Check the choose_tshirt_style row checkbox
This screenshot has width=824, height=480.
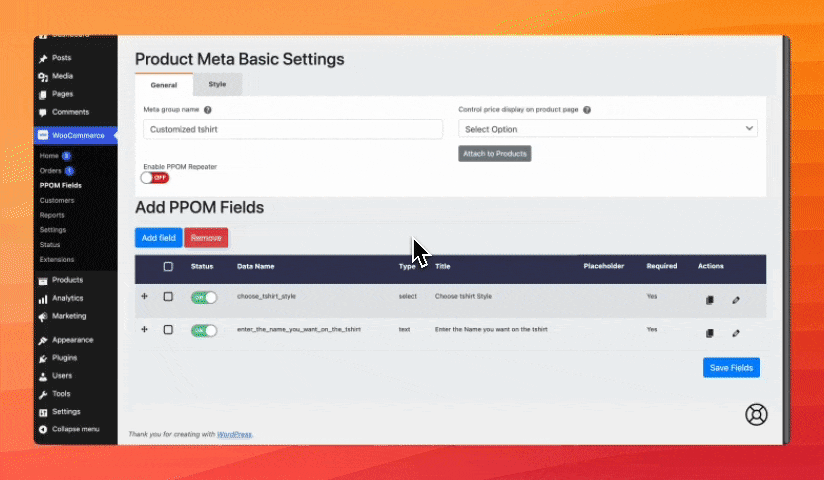click(168, 297)
